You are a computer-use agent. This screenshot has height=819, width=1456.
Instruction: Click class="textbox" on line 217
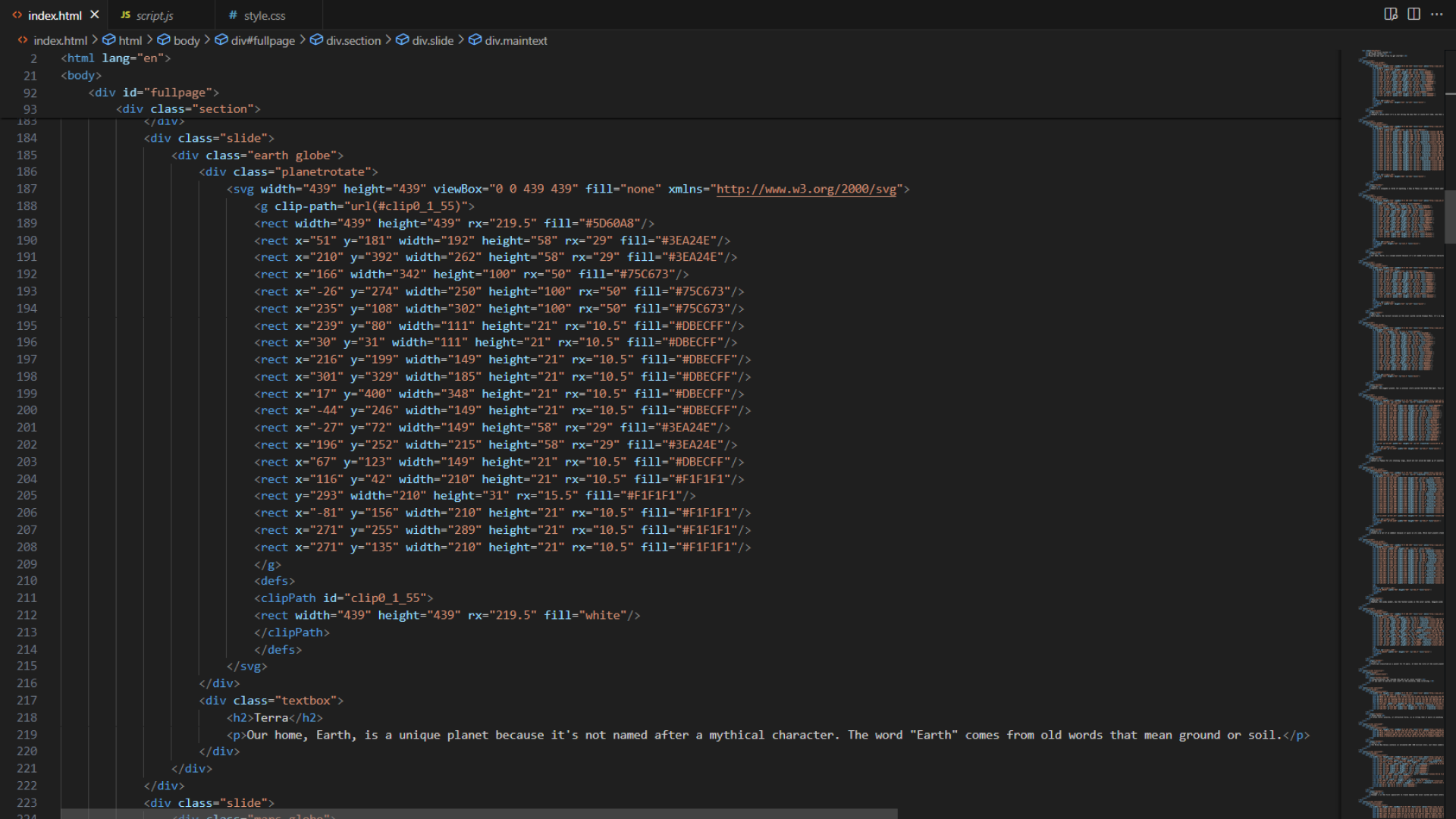pos(285,701)
